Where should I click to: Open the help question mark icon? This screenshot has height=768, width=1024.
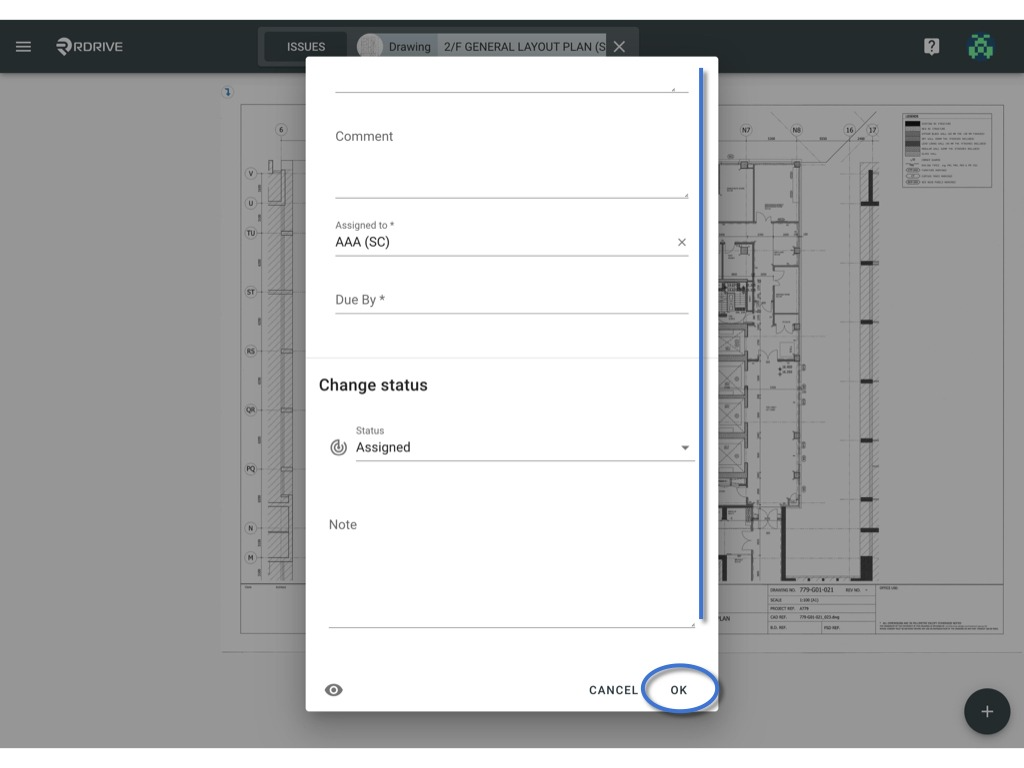(931, 46)
